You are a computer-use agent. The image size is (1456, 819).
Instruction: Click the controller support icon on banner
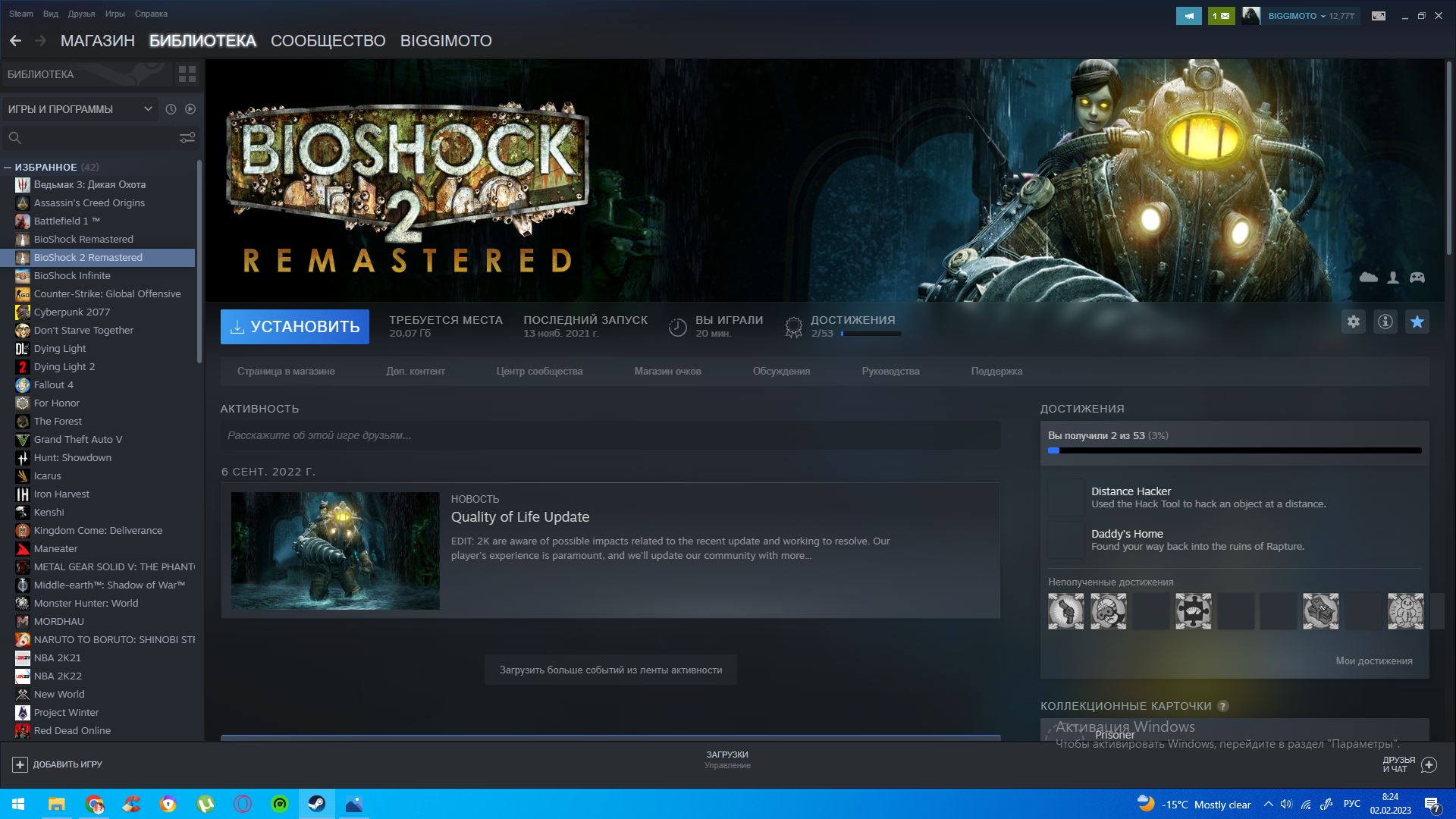[1417, 278]
